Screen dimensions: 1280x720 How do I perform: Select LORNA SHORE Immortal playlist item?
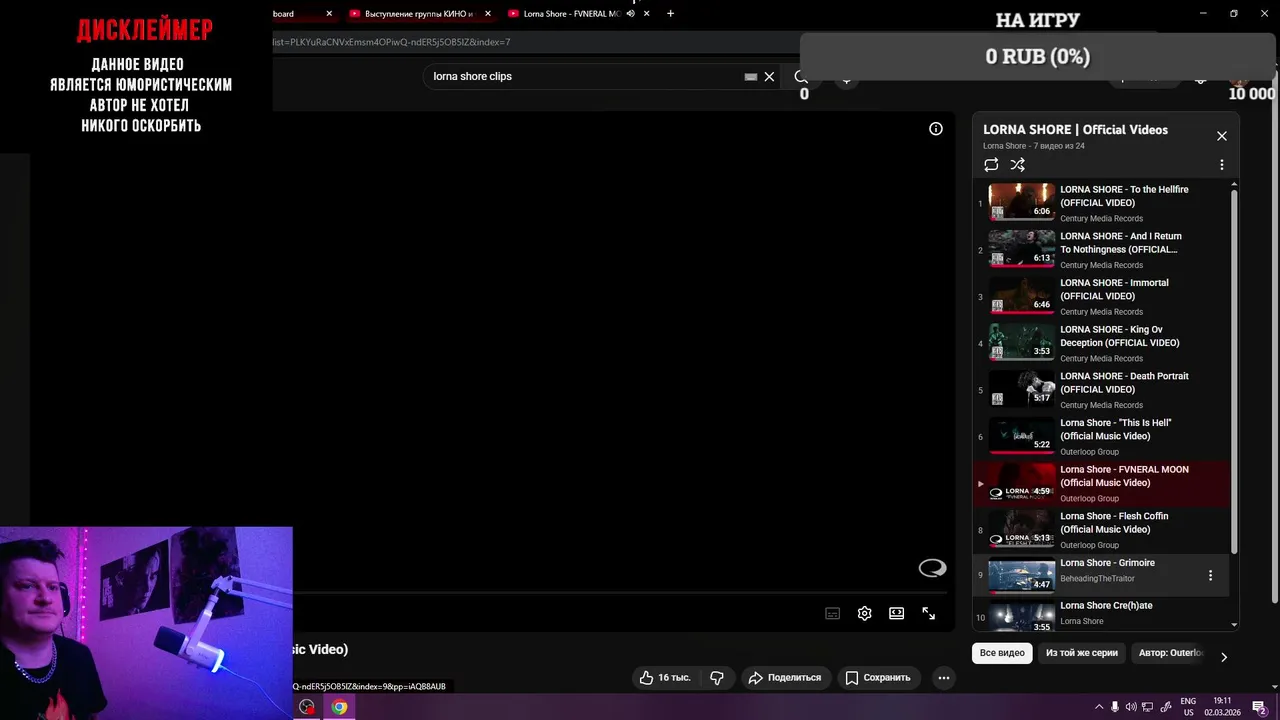pos(1102,297)
